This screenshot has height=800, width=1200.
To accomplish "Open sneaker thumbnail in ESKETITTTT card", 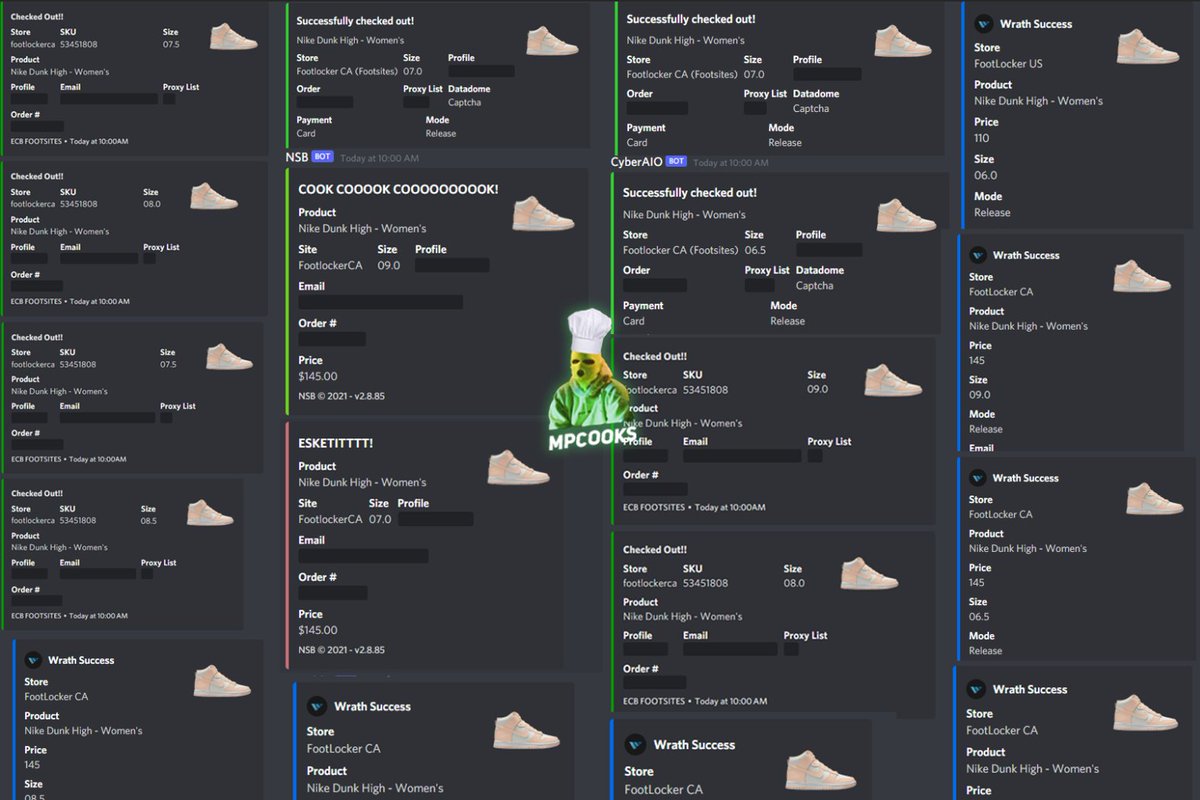I will pyautogui.click(x=518, y=467).
